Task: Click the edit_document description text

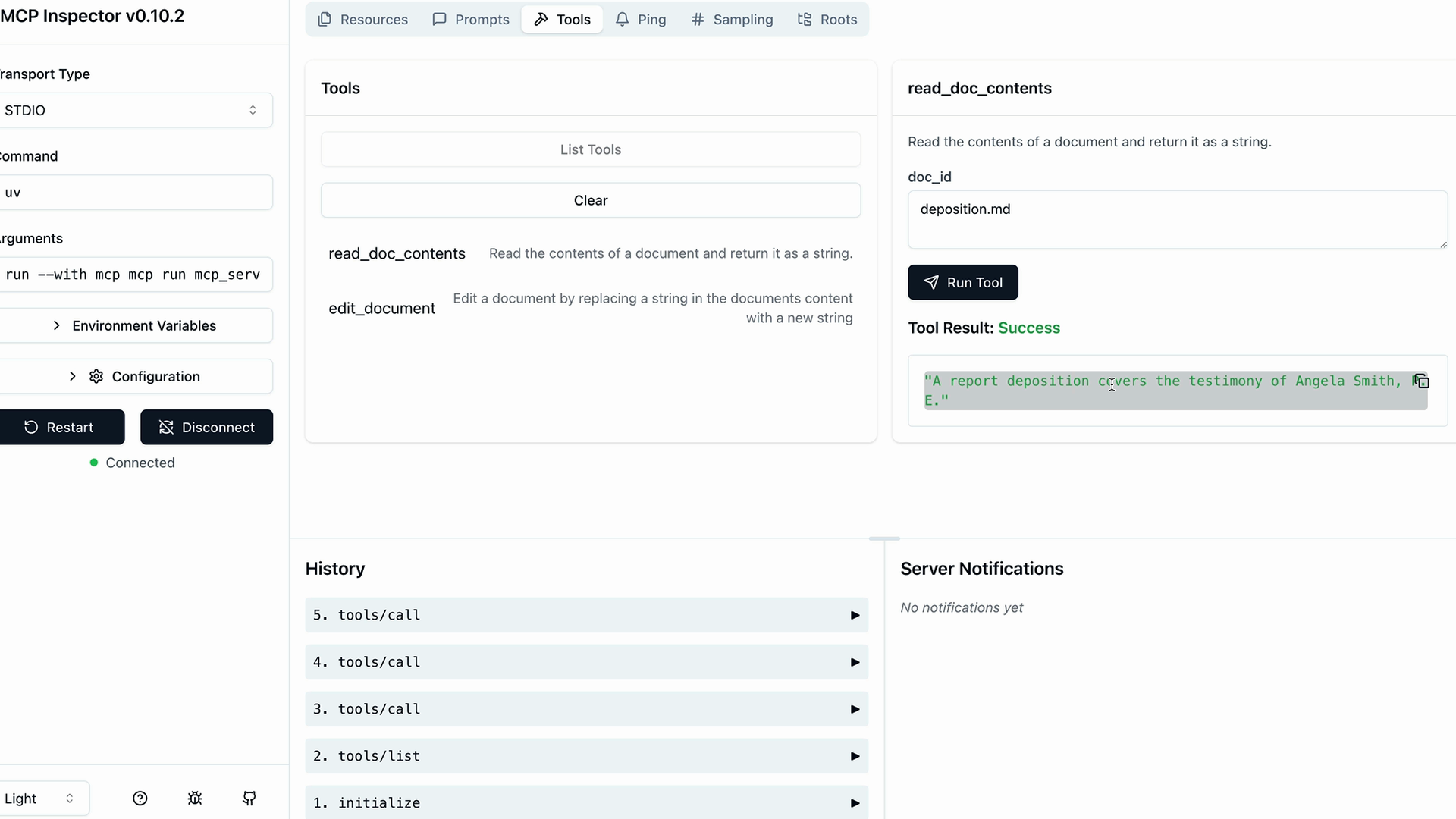Action: coord(653,308)
